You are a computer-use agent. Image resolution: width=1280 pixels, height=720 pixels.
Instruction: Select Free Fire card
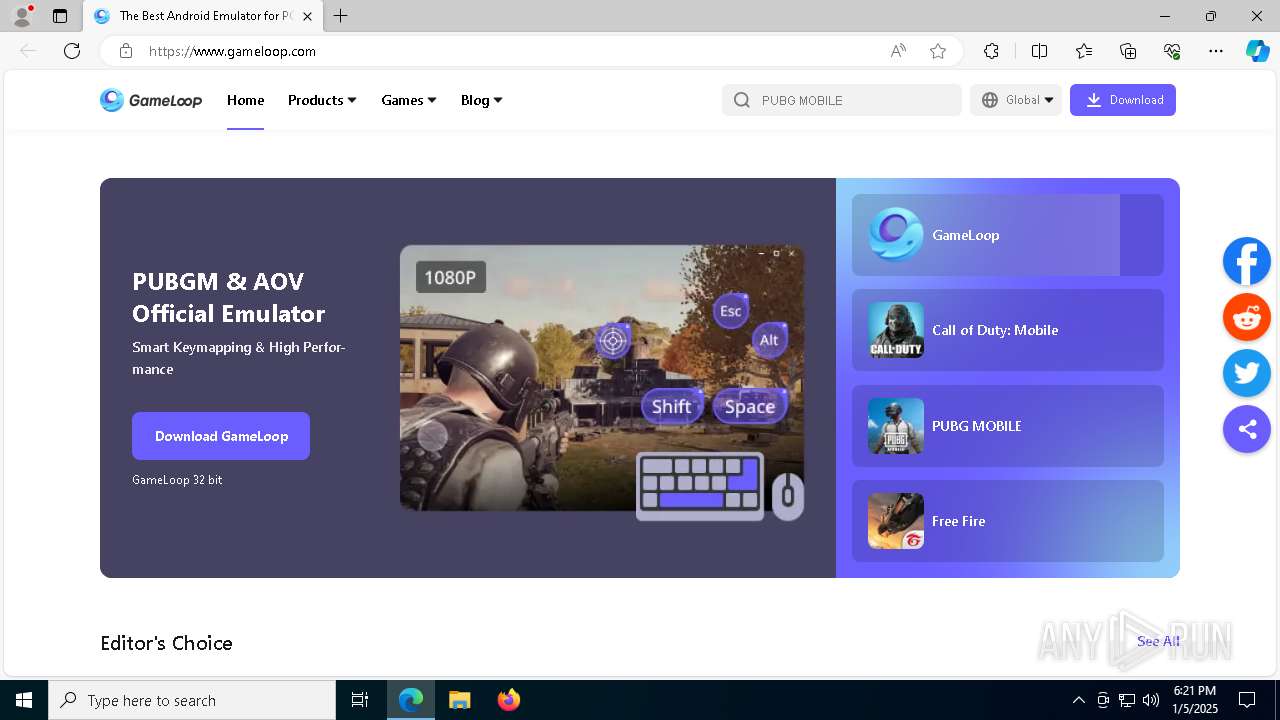click(1008, 521)
